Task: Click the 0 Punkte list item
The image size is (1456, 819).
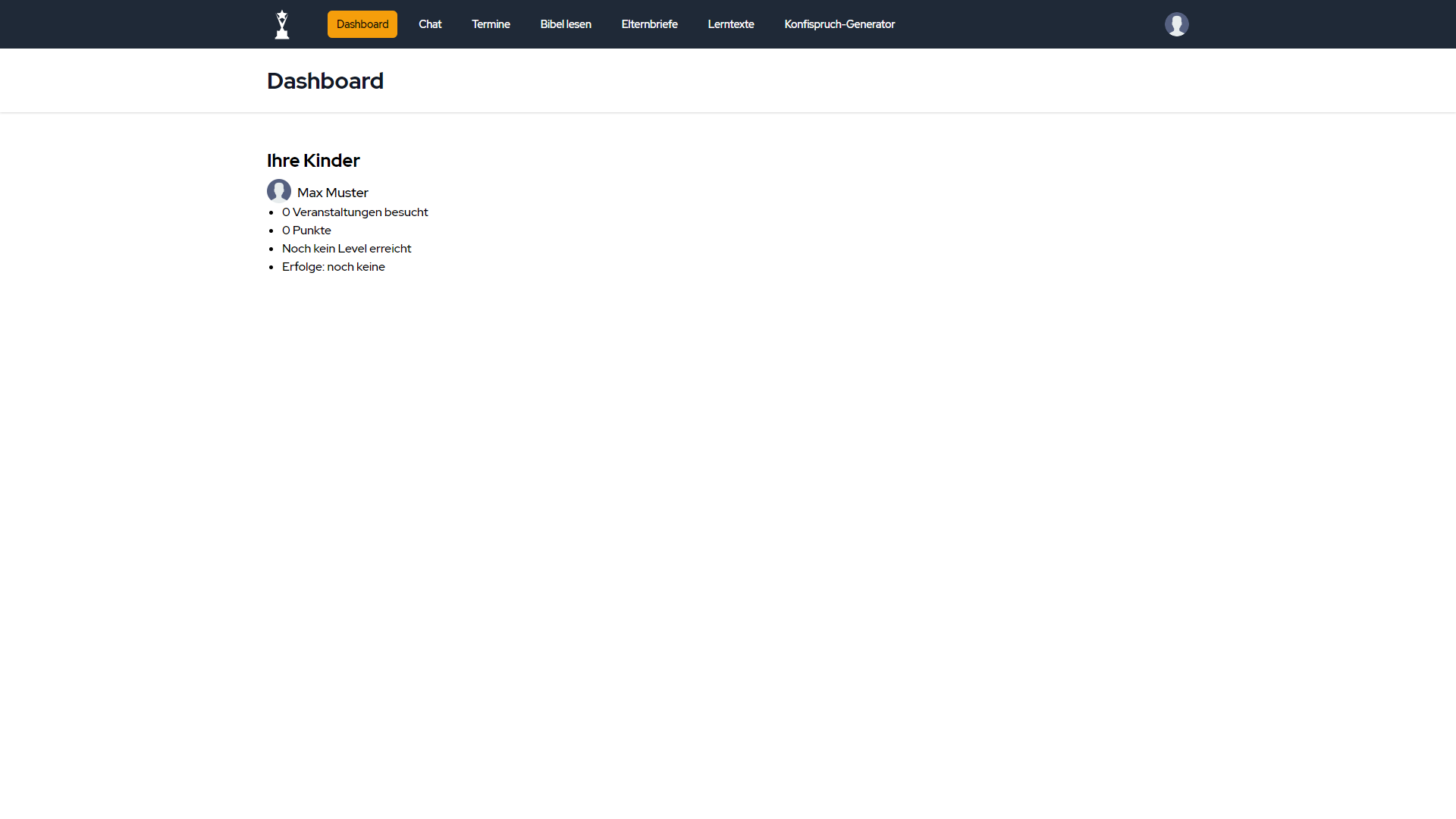Action: 306,231
